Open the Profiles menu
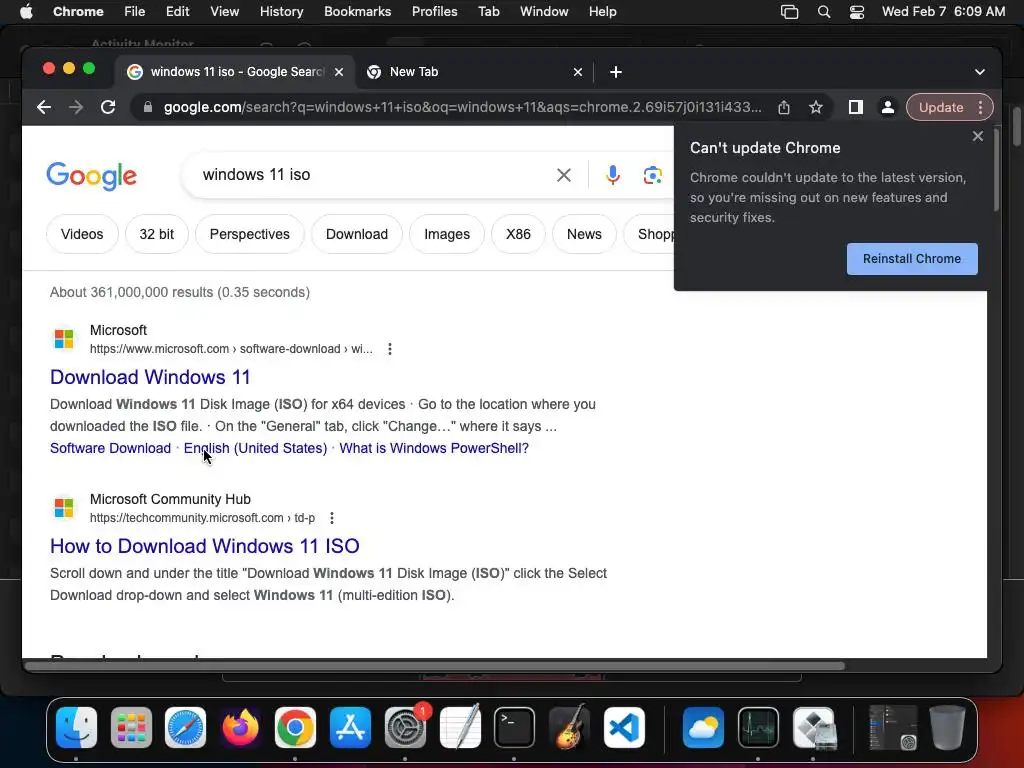The image size is (1024, 768). (434, 12)
